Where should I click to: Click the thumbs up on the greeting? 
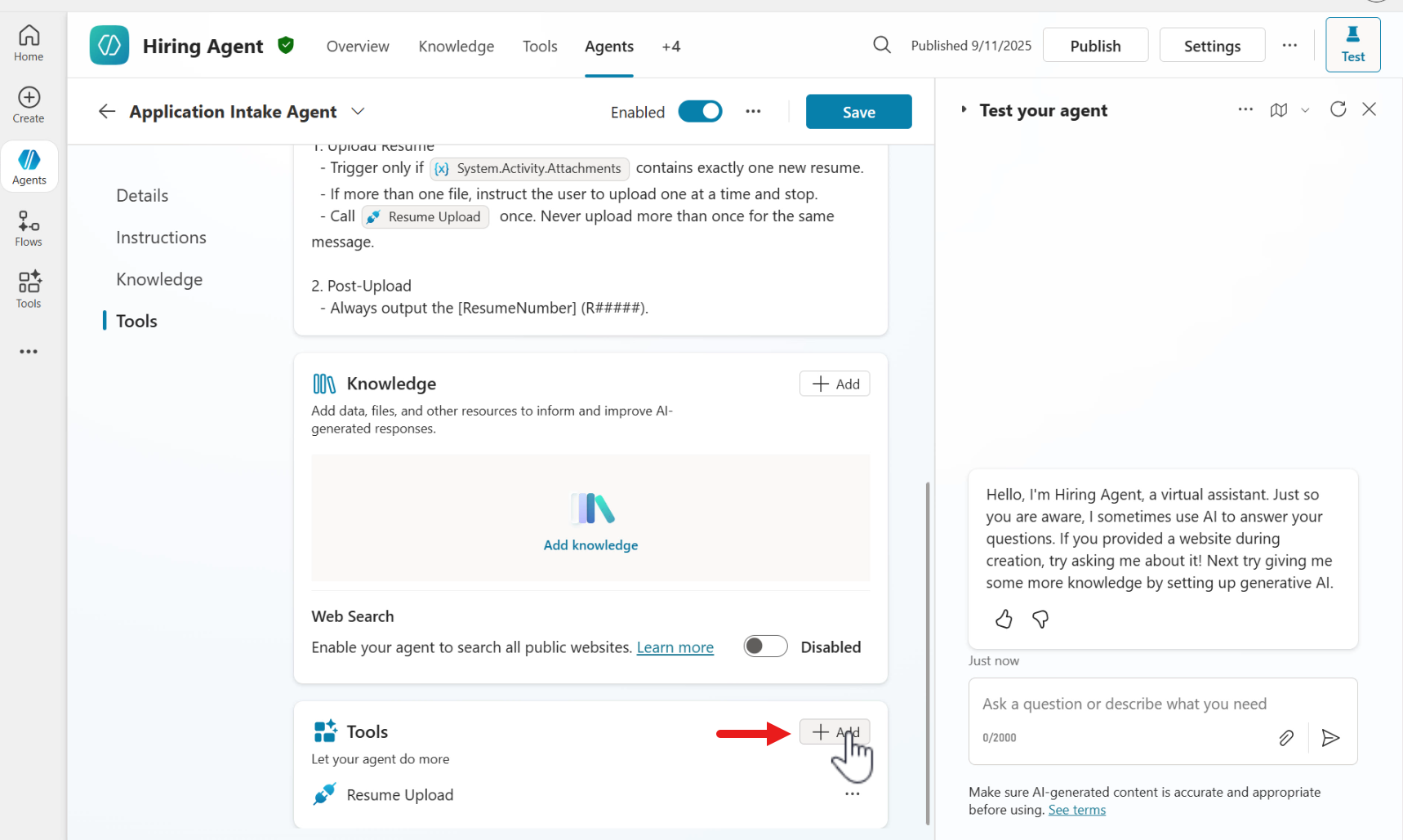click(x=1004, y=620)
